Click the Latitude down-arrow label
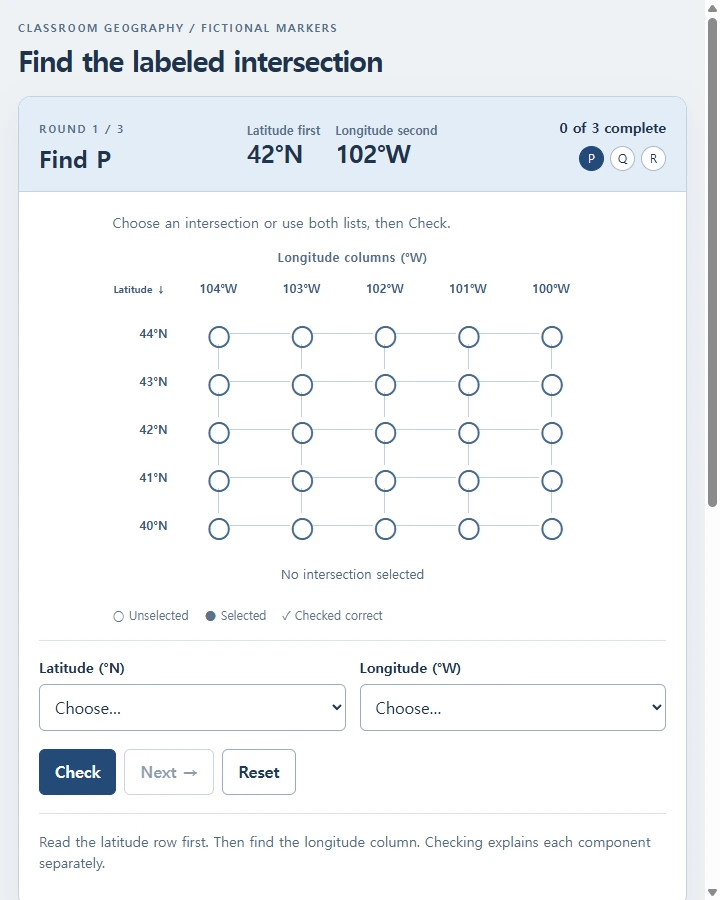 tap(139, 290)
